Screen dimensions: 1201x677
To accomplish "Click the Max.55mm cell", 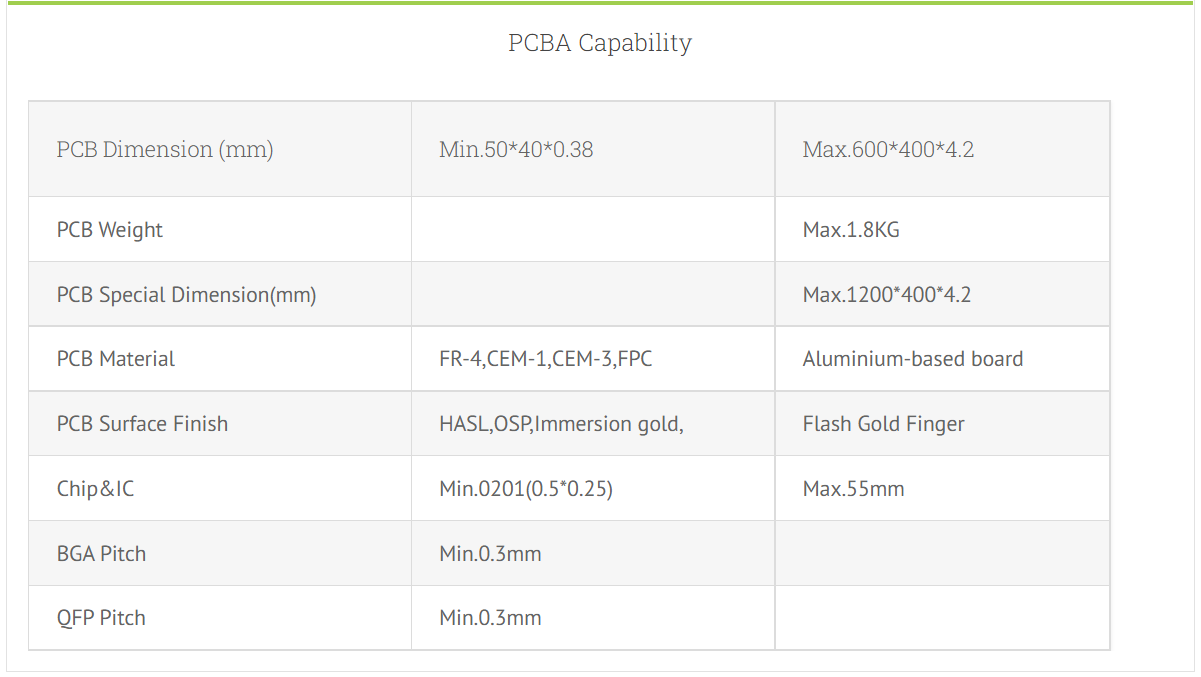I will (853, 489).
